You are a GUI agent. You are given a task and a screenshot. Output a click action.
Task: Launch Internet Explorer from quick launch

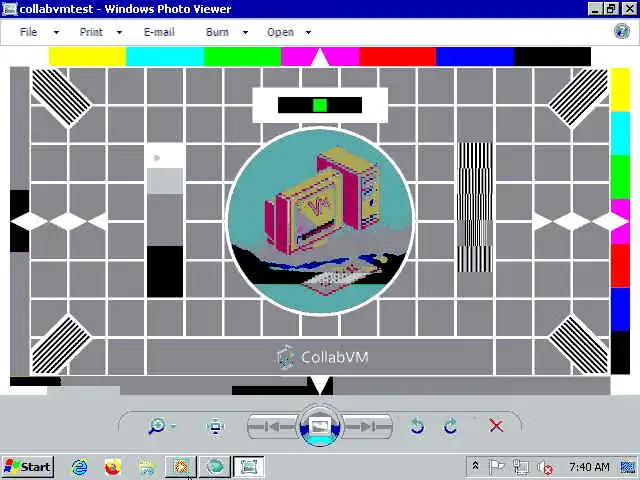click(79, 467)
